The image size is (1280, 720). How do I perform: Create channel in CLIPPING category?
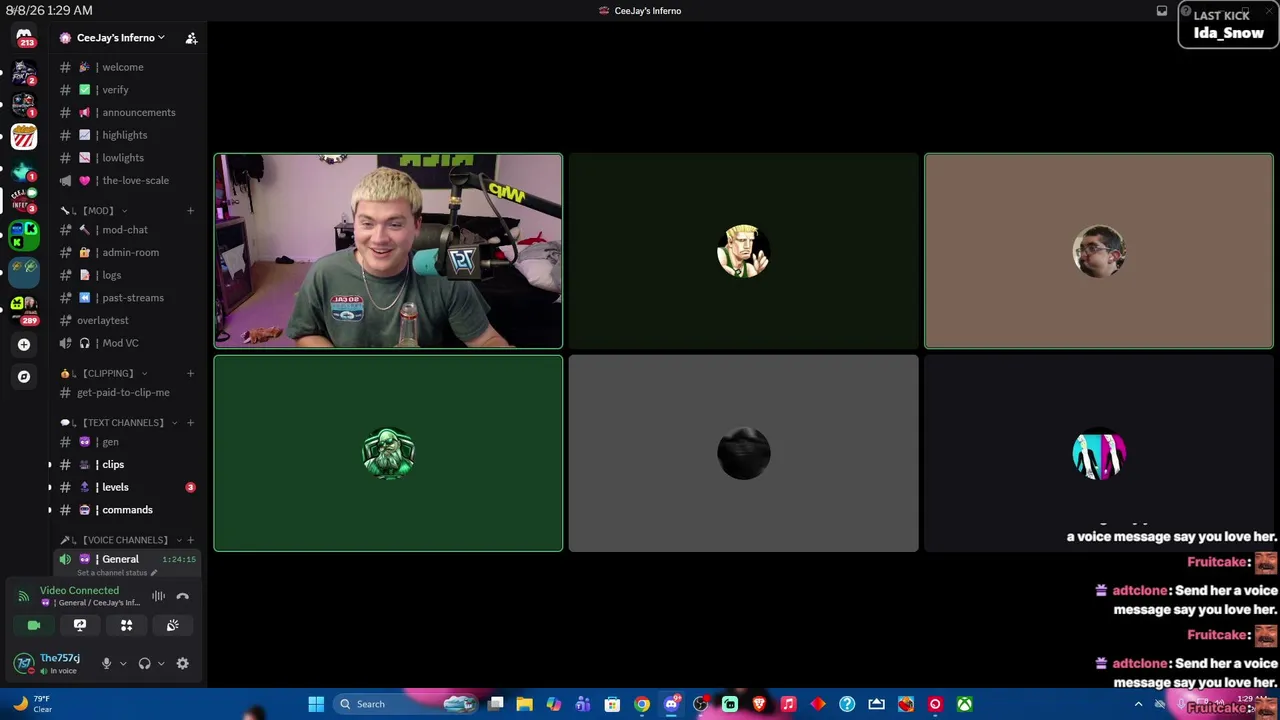pos(190,373)
